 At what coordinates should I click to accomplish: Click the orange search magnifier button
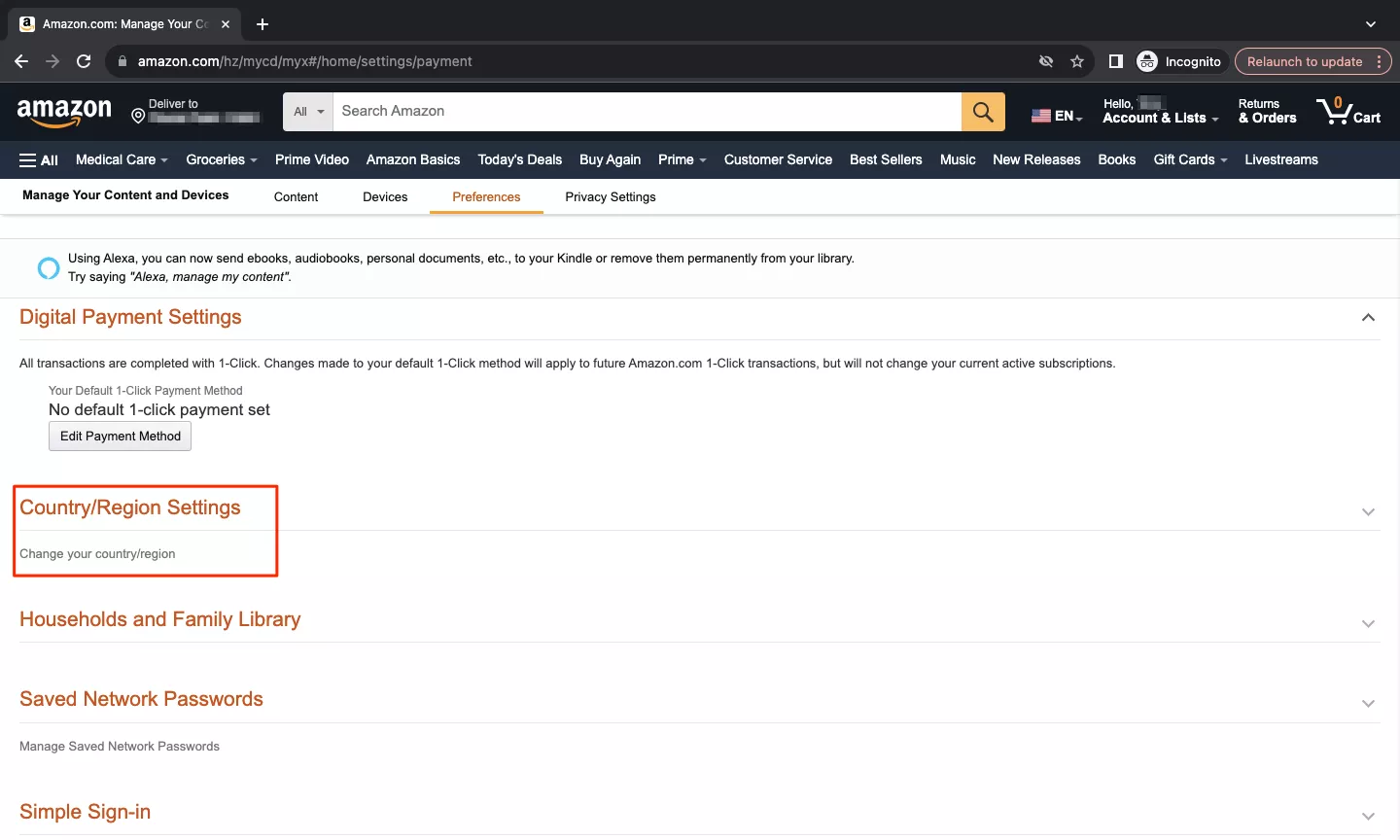coord(983,112)
